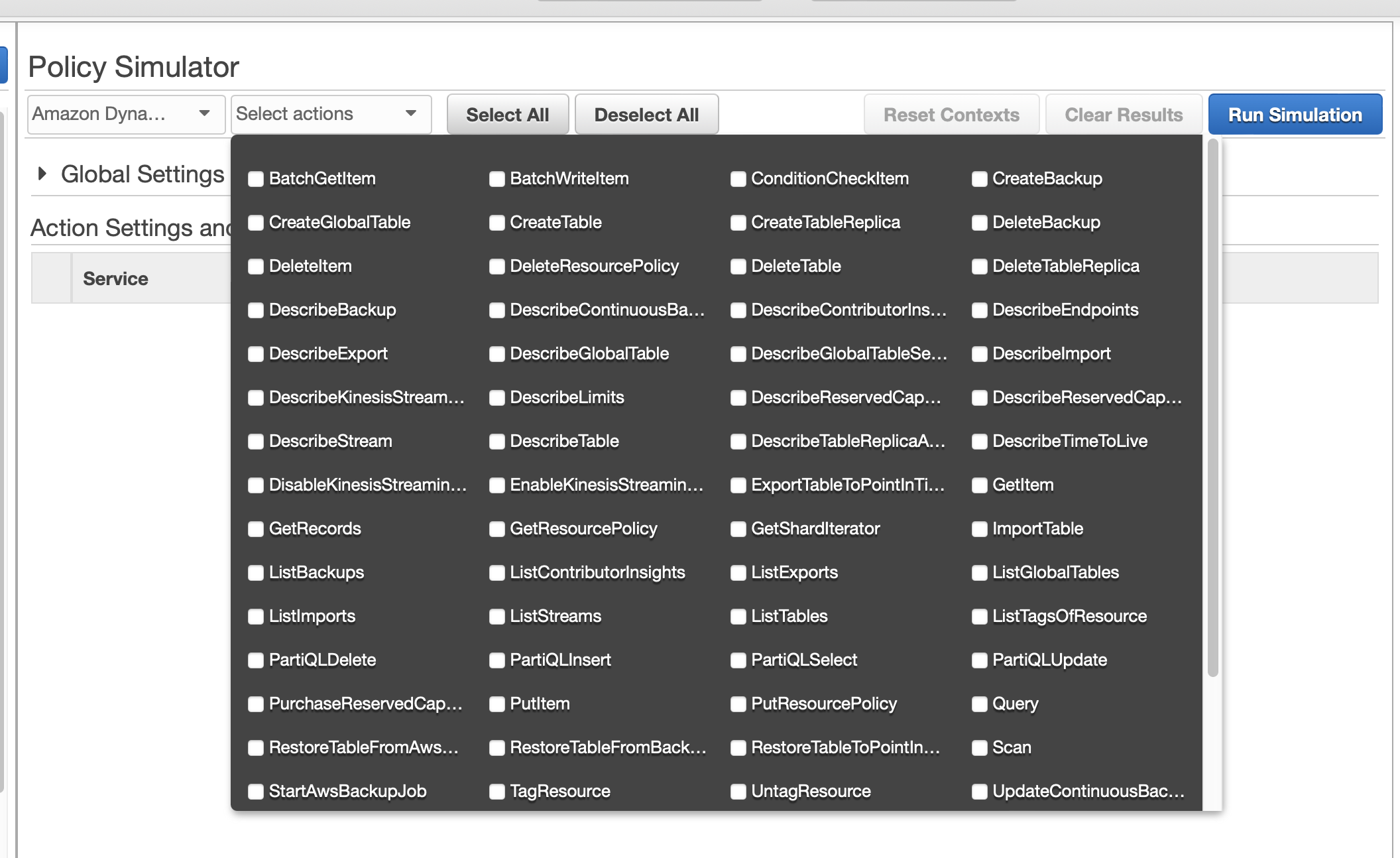Check the DescribeTimeToLive checkbox
1400x858 pixels.
tap(980, 442)
